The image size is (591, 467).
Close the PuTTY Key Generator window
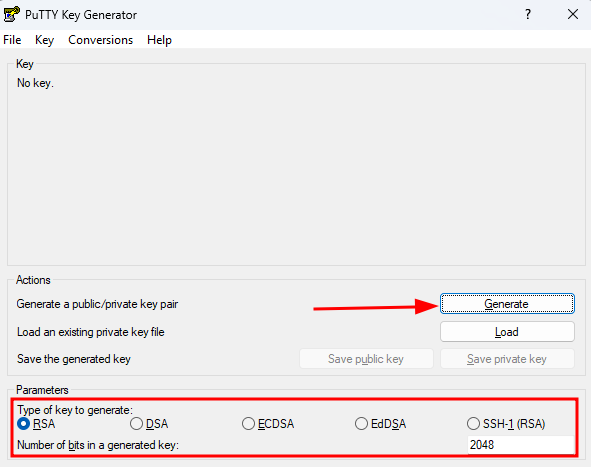573,14
